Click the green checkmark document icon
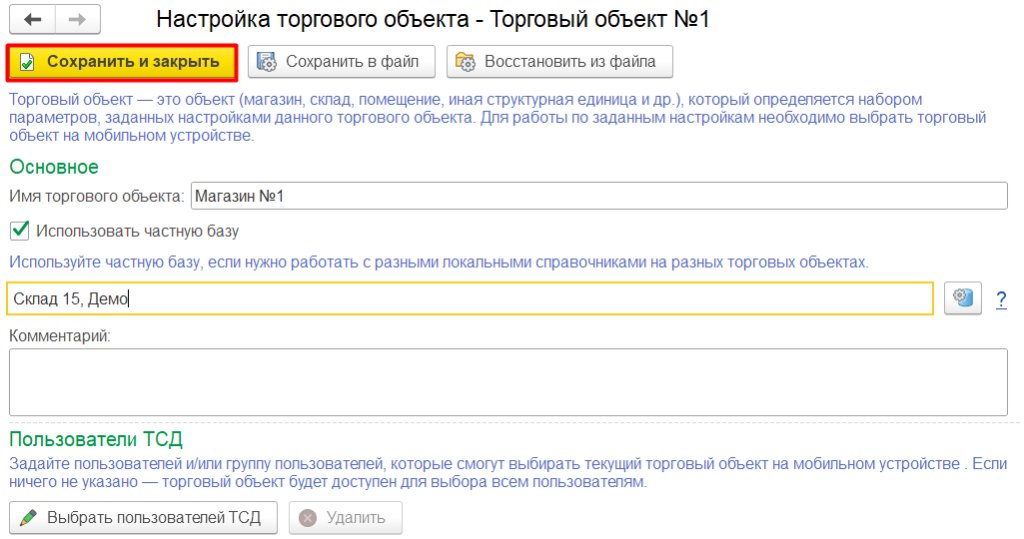 point(27,62)
